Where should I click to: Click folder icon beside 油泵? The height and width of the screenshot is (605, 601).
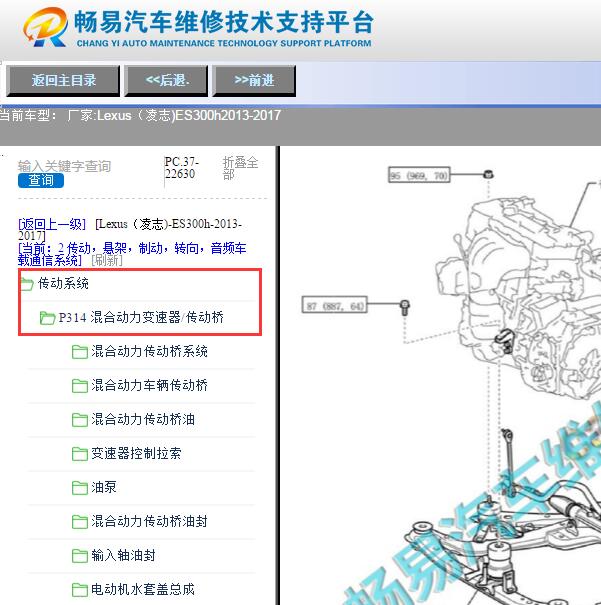[x=80, y=487]
